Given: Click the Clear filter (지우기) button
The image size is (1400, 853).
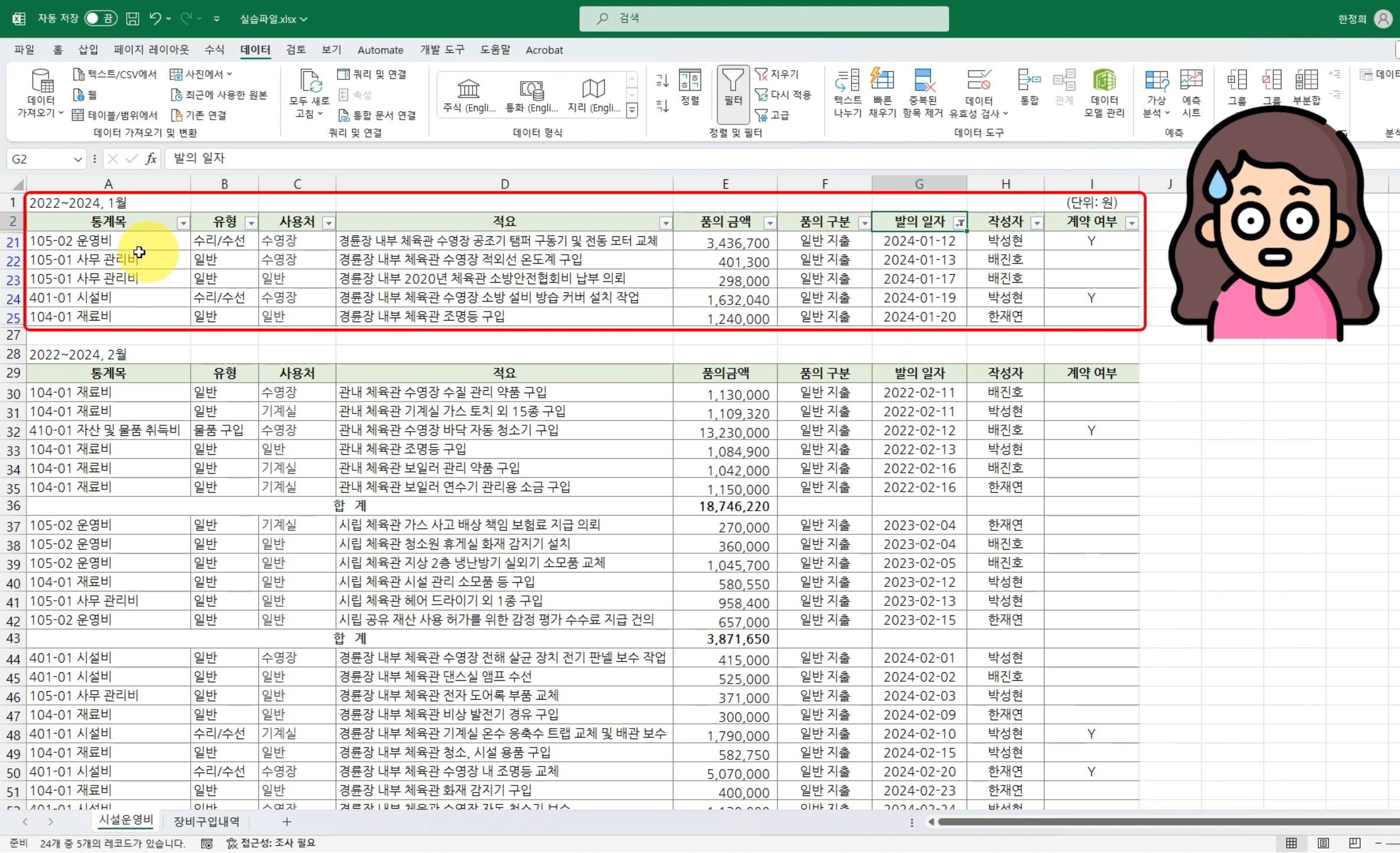Looking at the screenshot, I should (777, 74).
